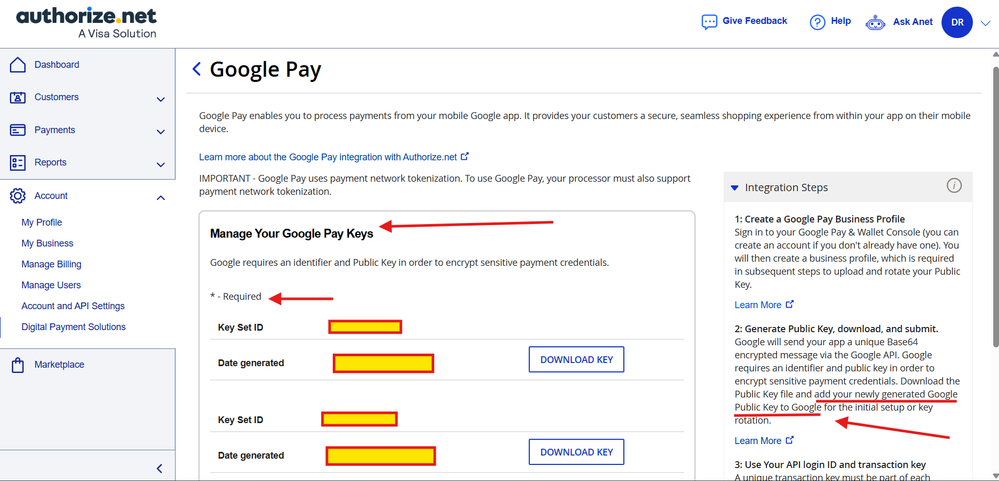Click the Integration Steps info icon
Image resolution: width=999 pixels, height=481 pixels.
tap(954, 186)
